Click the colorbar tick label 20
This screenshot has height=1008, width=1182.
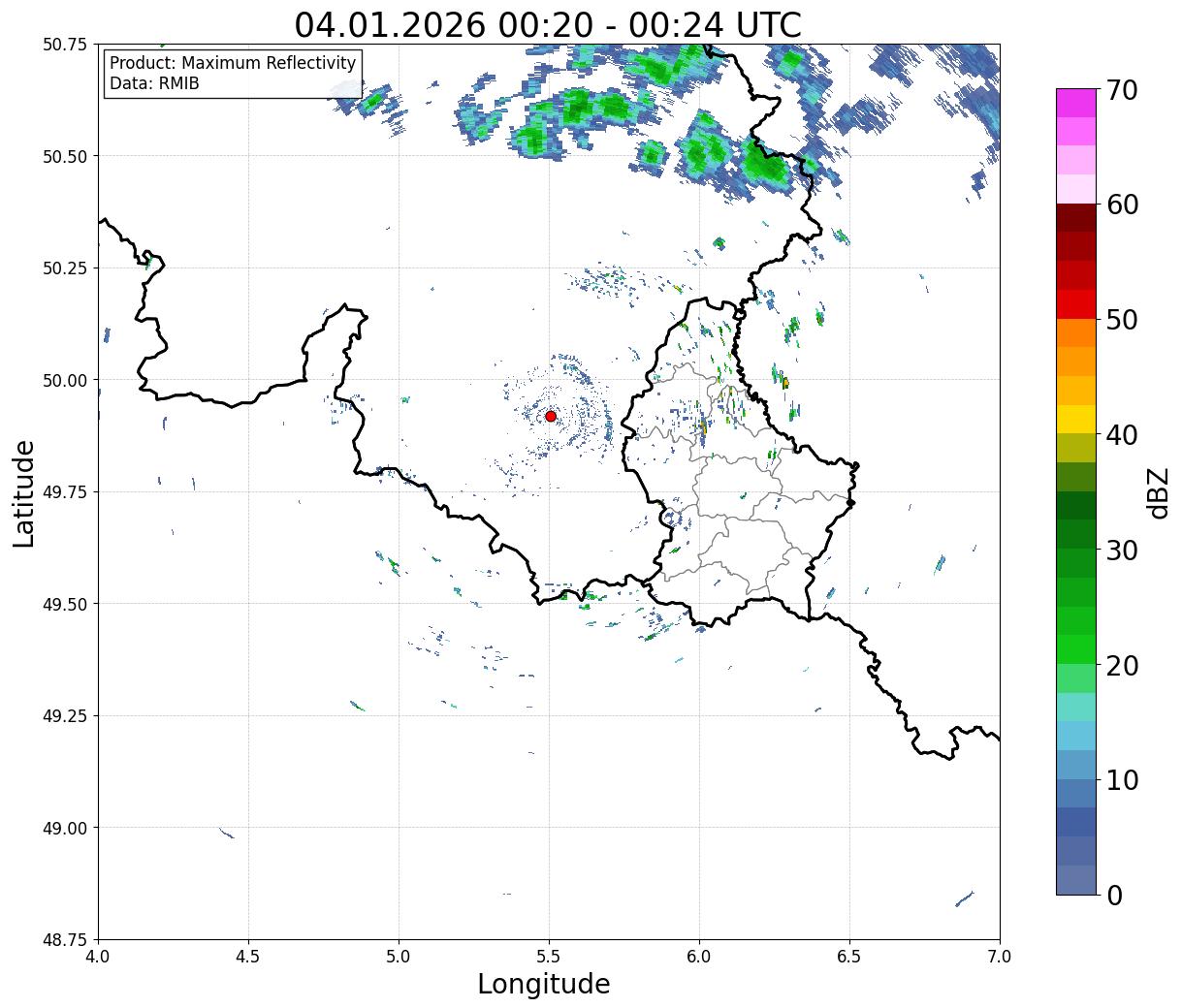click(1122, 666)
